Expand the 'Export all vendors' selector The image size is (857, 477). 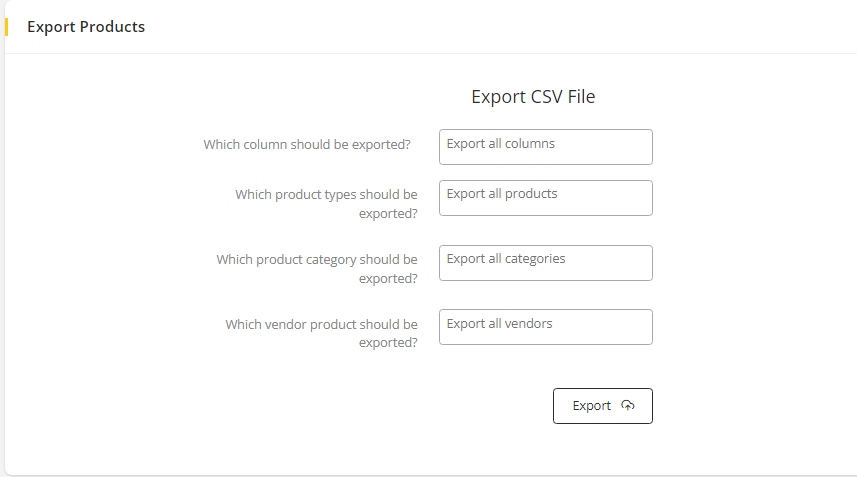click(x=545, y=327)
